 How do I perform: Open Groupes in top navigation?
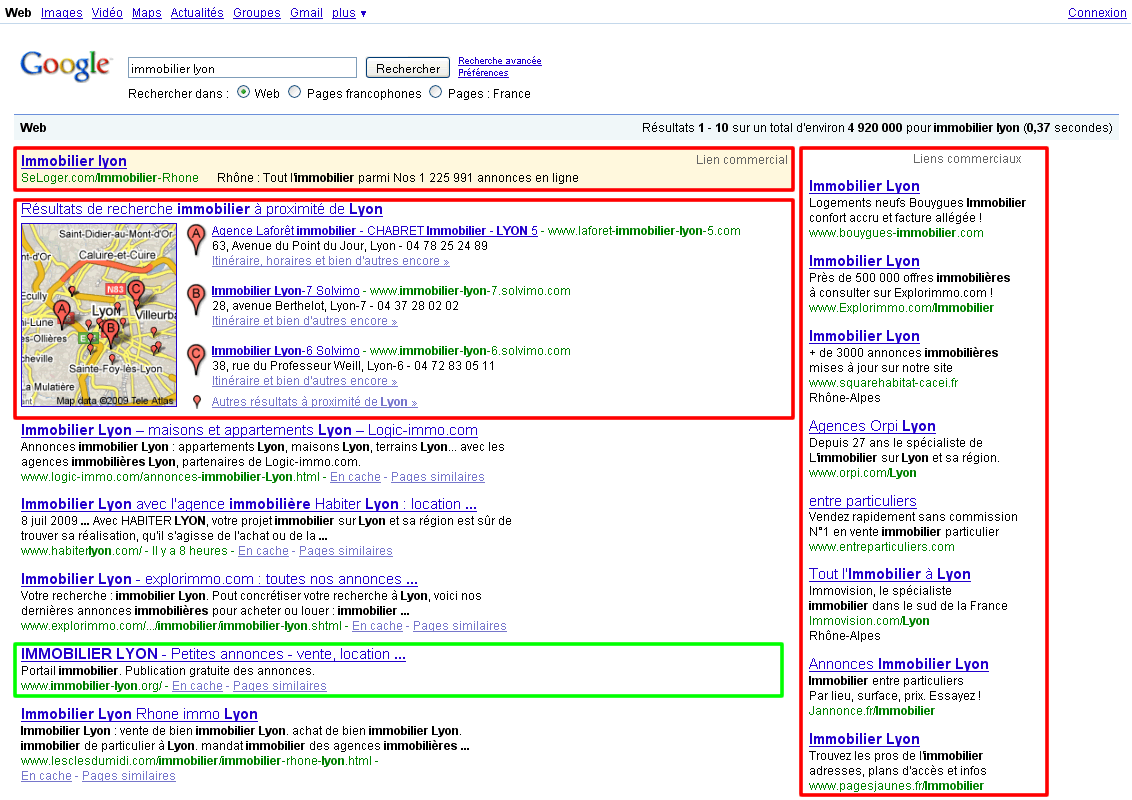[x=256, y=13]
